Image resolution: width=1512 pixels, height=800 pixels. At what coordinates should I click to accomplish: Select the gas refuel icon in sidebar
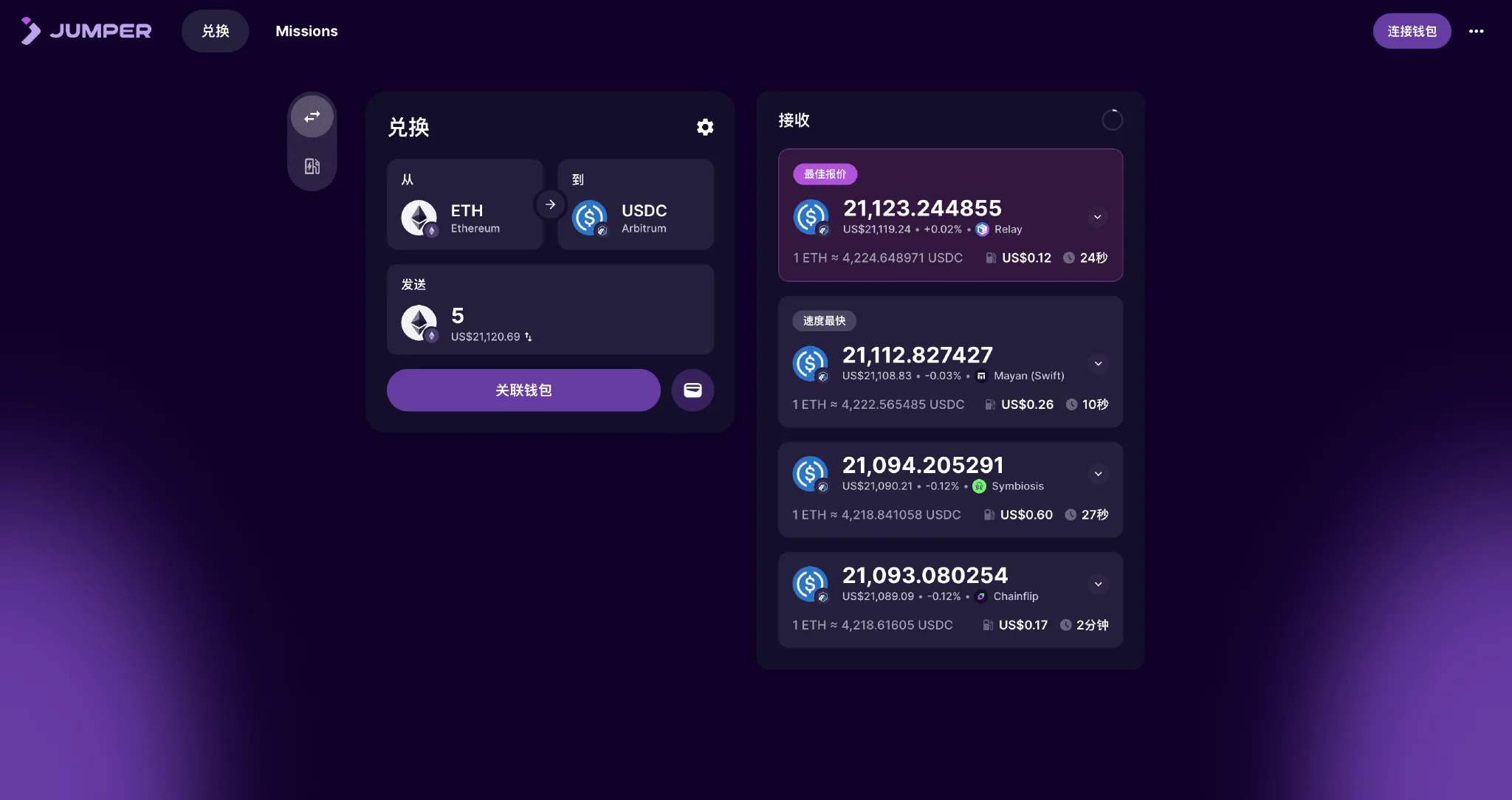click(312, 166)
